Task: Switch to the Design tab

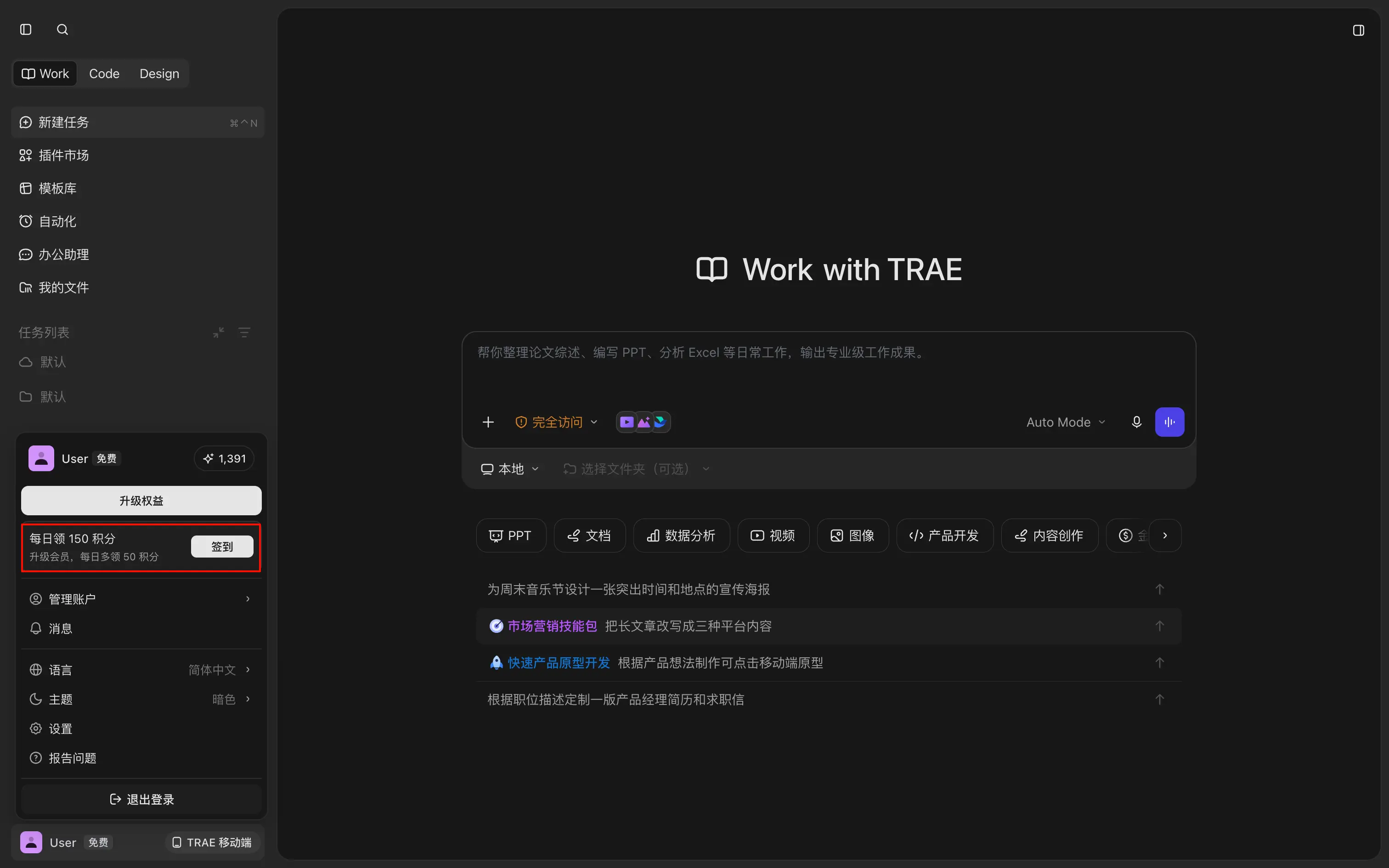Action: (159, 73)
